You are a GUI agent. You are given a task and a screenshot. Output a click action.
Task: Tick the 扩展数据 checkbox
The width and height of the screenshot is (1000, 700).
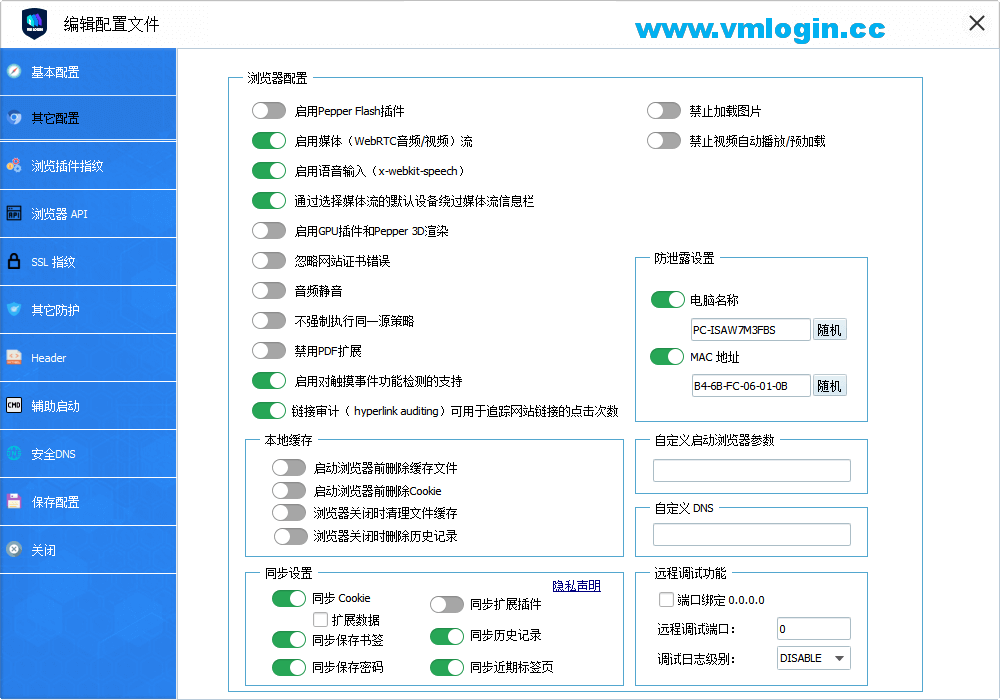[321, 619]
